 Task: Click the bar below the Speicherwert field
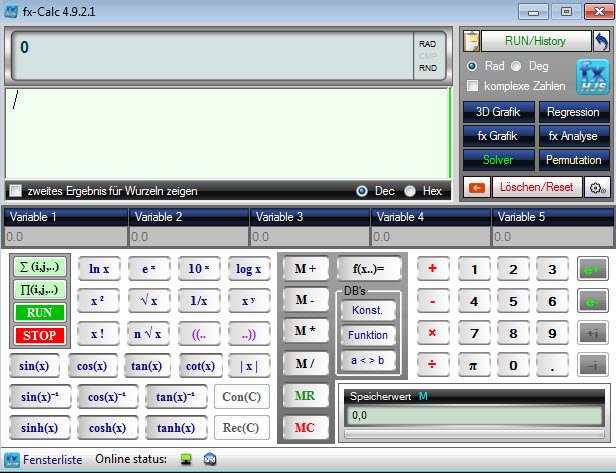coord(474,434)
